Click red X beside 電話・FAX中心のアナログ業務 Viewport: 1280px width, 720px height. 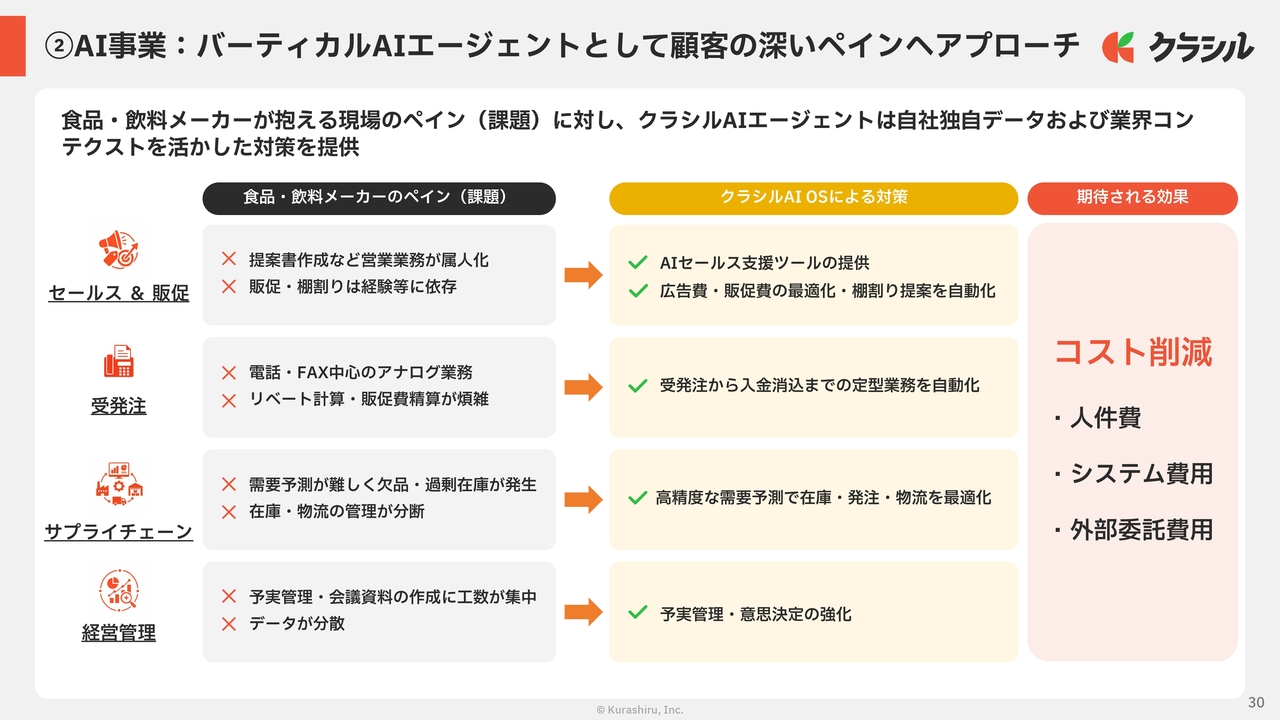click(229, 373)
